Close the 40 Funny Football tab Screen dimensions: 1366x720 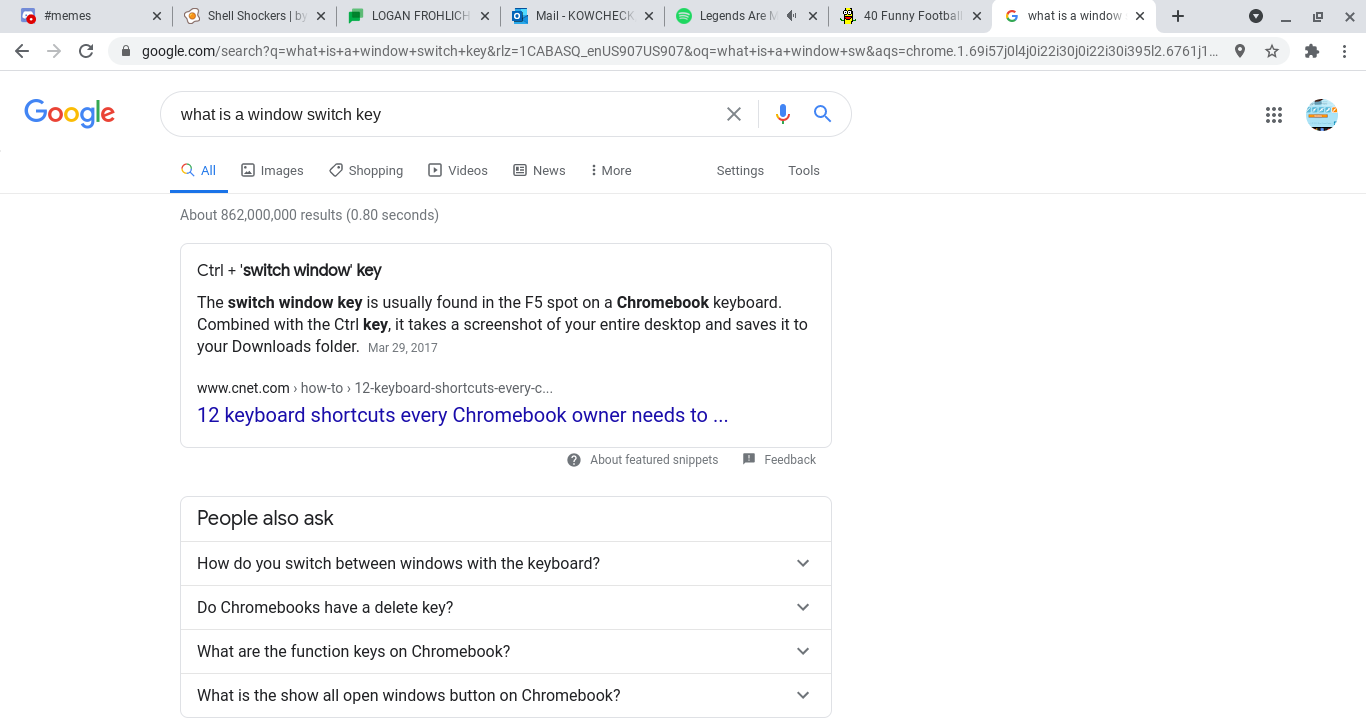976,16
